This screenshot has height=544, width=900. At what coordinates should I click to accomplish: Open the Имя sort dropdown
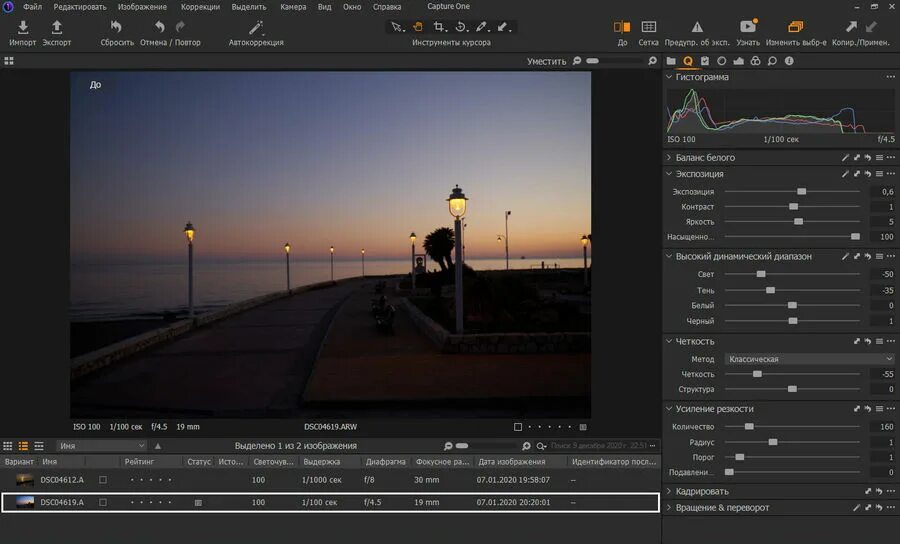click(100, 446)
